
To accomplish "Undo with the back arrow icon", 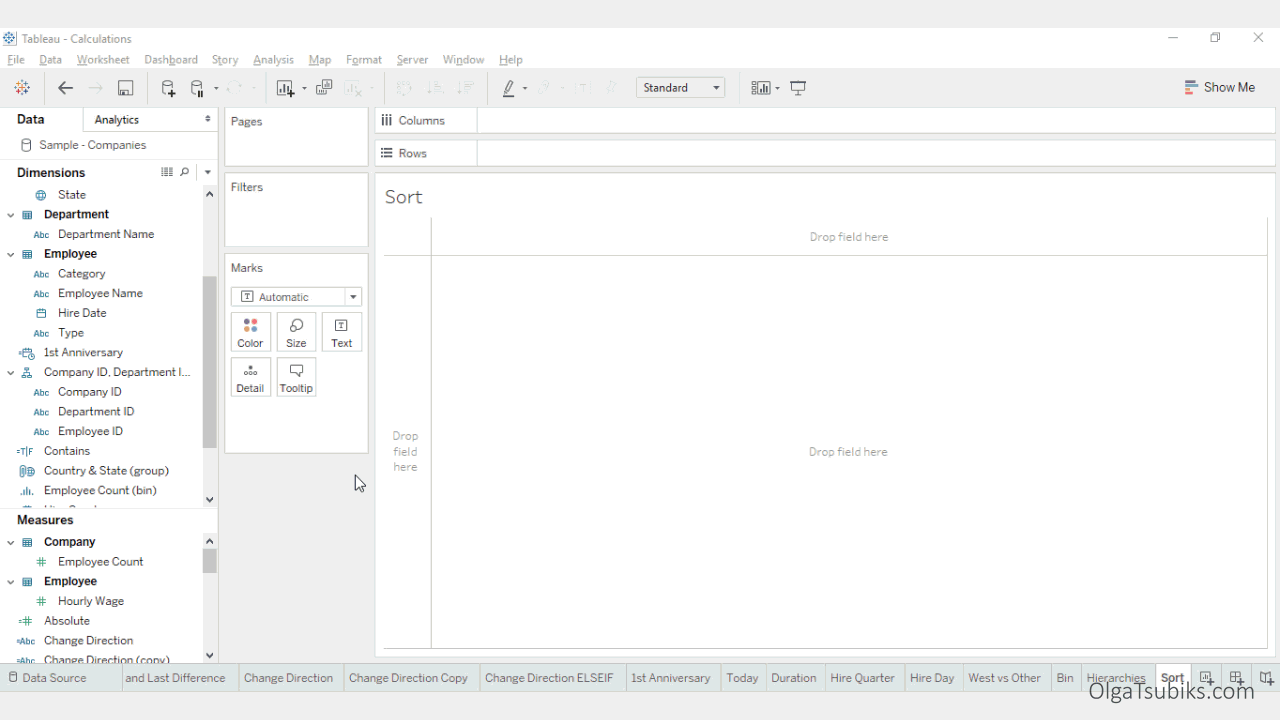I will pyautogui.click(x=66, y=88).
